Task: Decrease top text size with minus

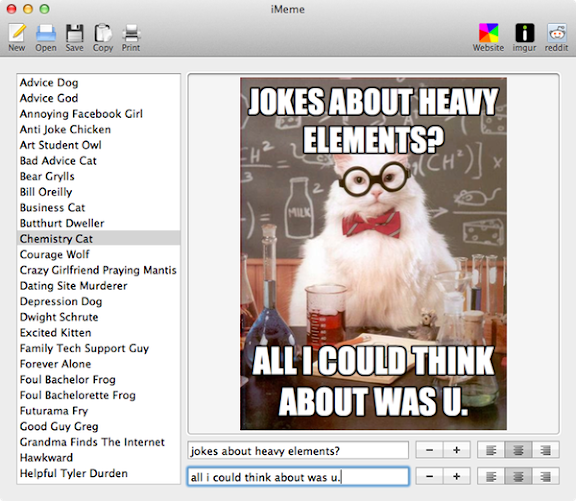Action: [429, 450]
